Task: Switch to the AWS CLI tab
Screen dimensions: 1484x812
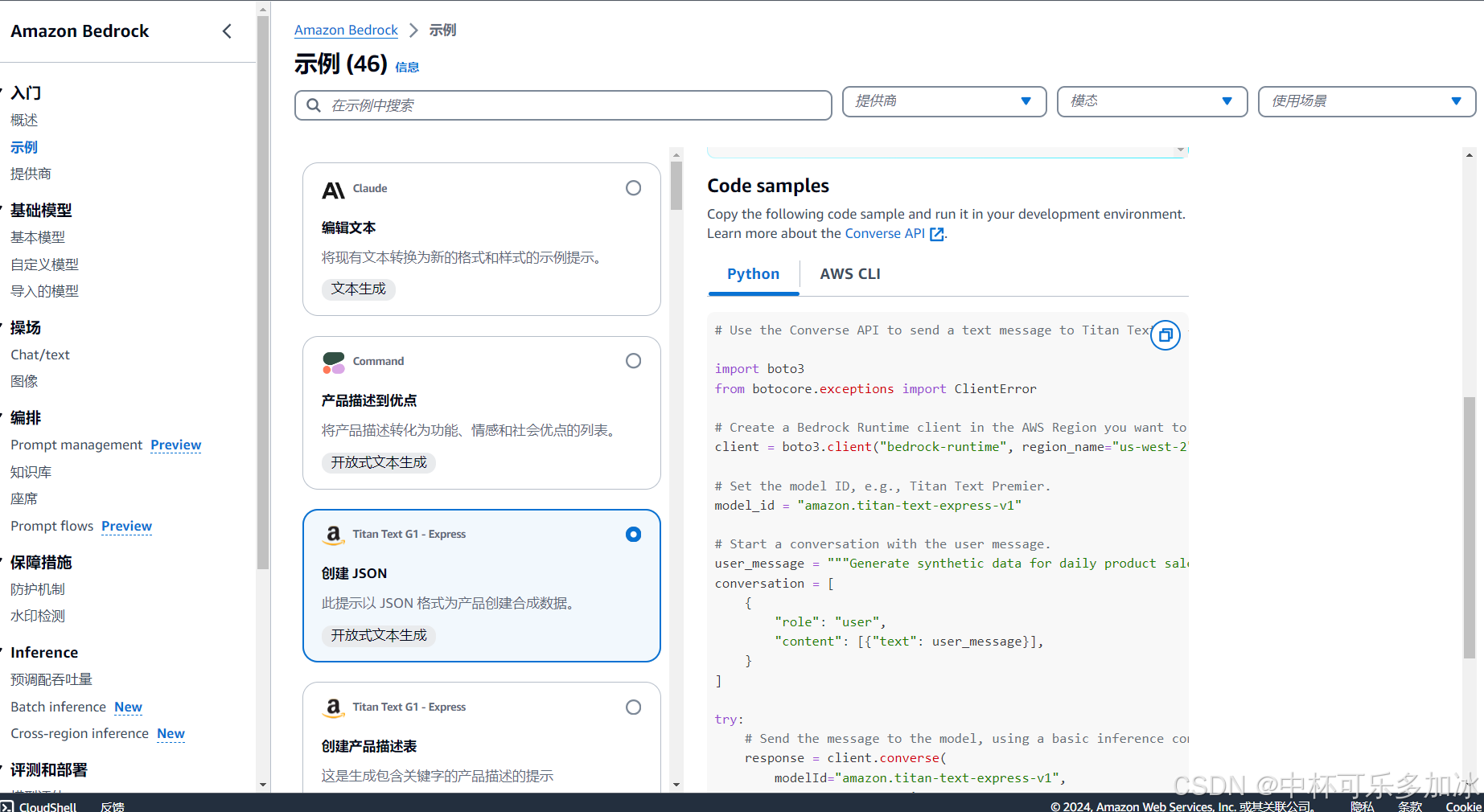Action: tap(850, 274)
